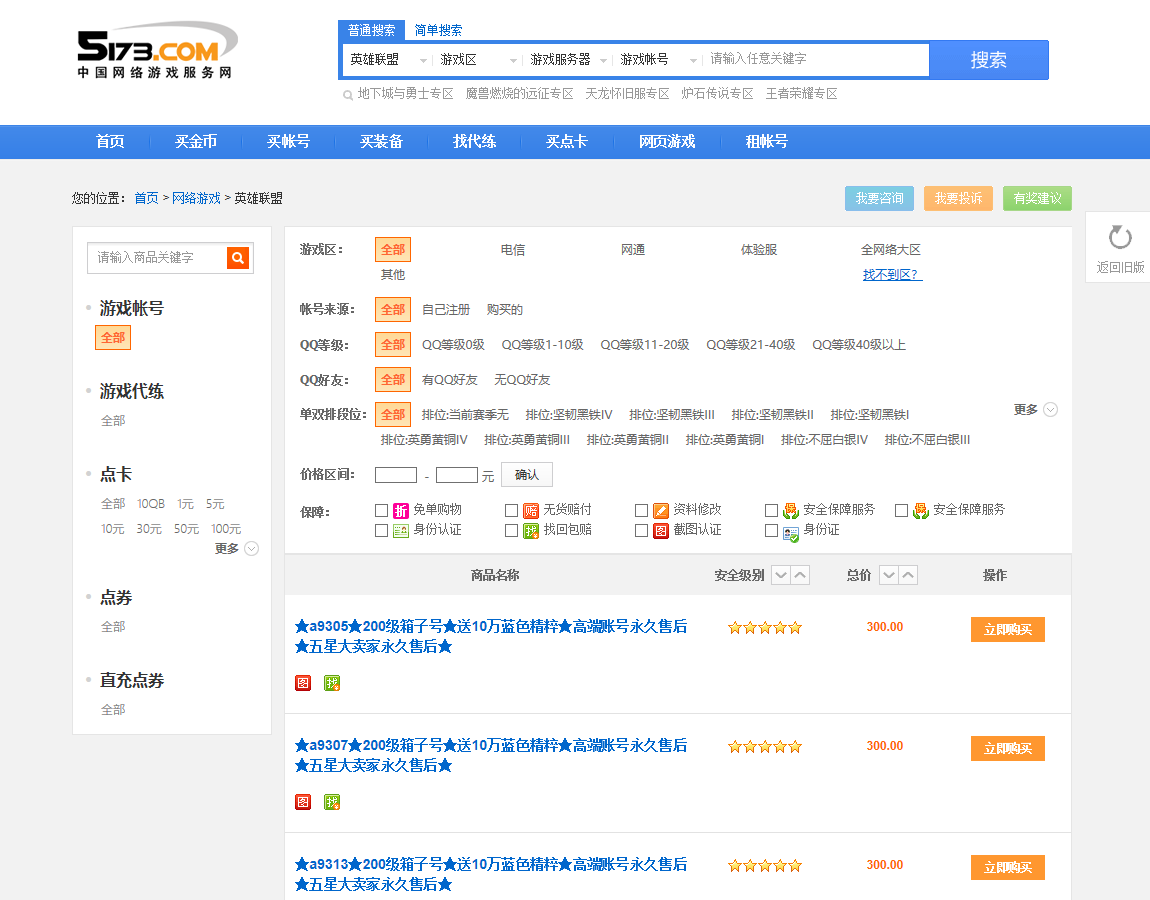Open the a9307 account listing title

click(491, 756)
